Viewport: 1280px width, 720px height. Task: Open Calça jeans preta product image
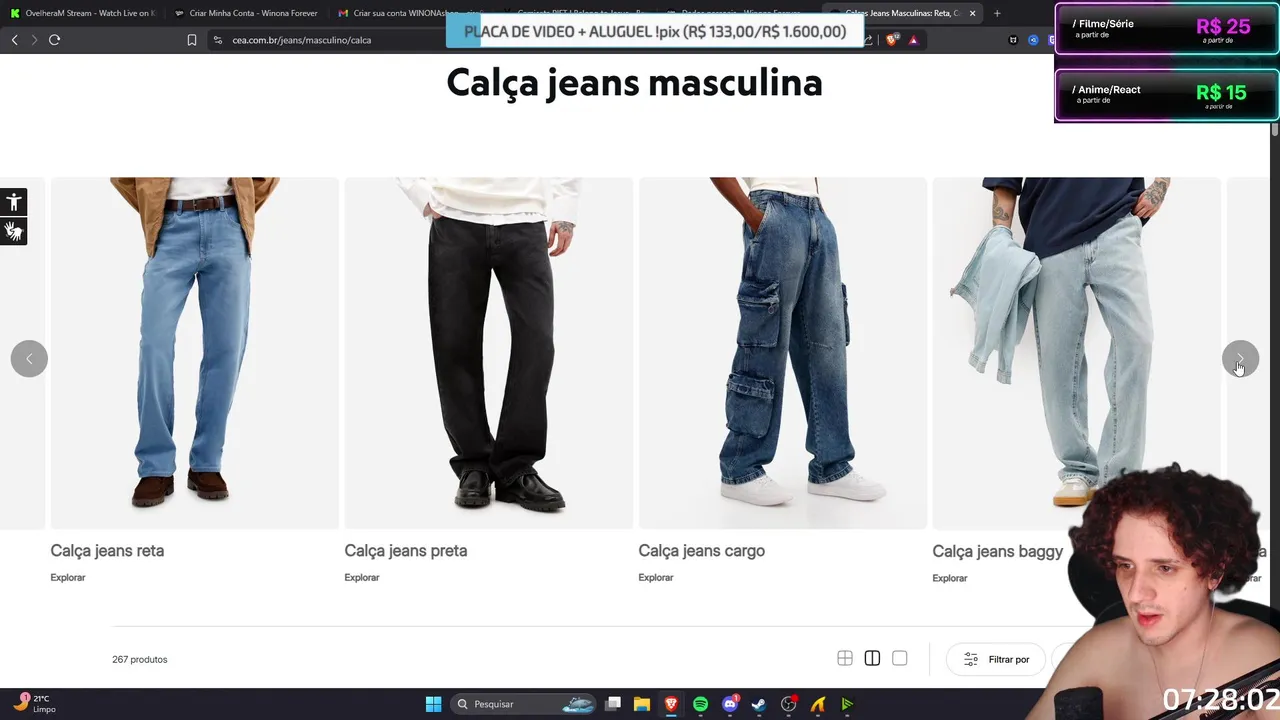click(489, 353)
